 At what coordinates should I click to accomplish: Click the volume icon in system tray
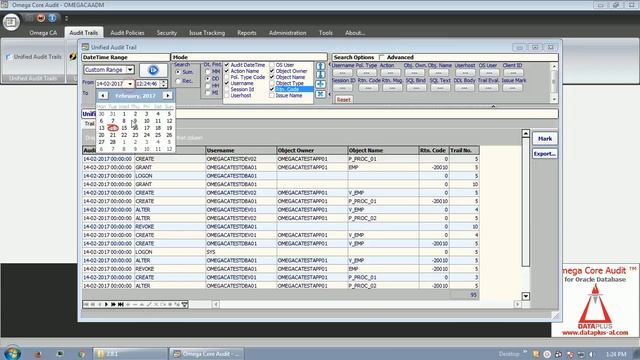click(x=591, y=354)
